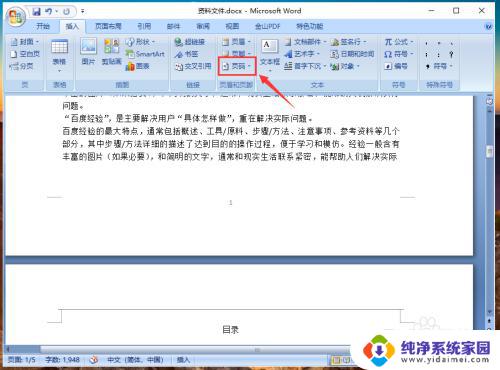Save the document from Quick Access Toolbar
The height and width of the screenshot is (370, 500).
pos(36,12)
